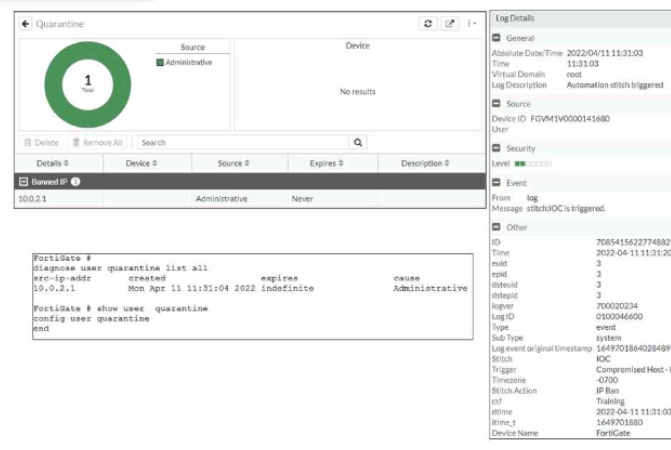671x450 pixels.
Task: Click the Log ID value 0100046600
Action: coord(619,317)
